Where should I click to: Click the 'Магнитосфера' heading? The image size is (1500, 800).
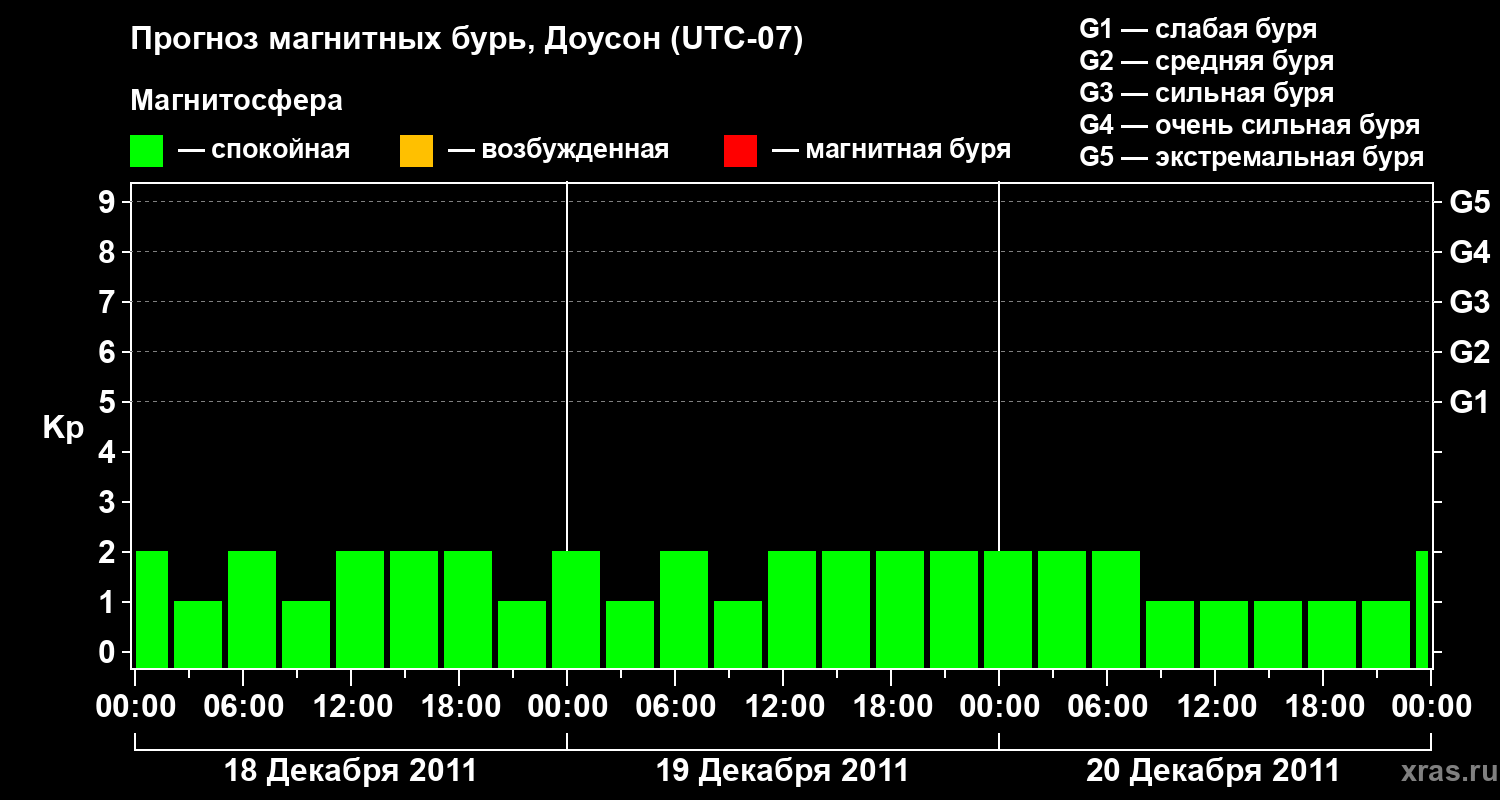(236, 101)
